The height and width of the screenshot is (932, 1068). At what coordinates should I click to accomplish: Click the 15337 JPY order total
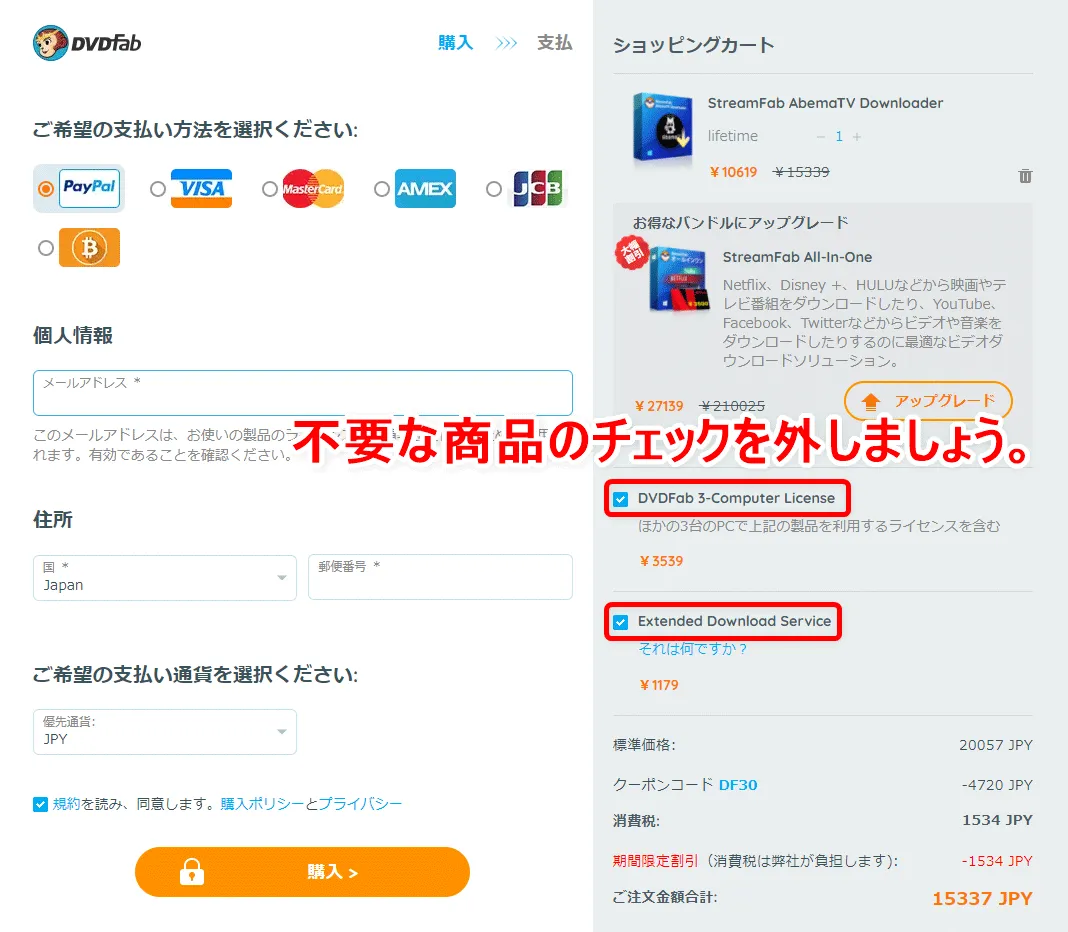pyautogui.click(x=982, y=899)
